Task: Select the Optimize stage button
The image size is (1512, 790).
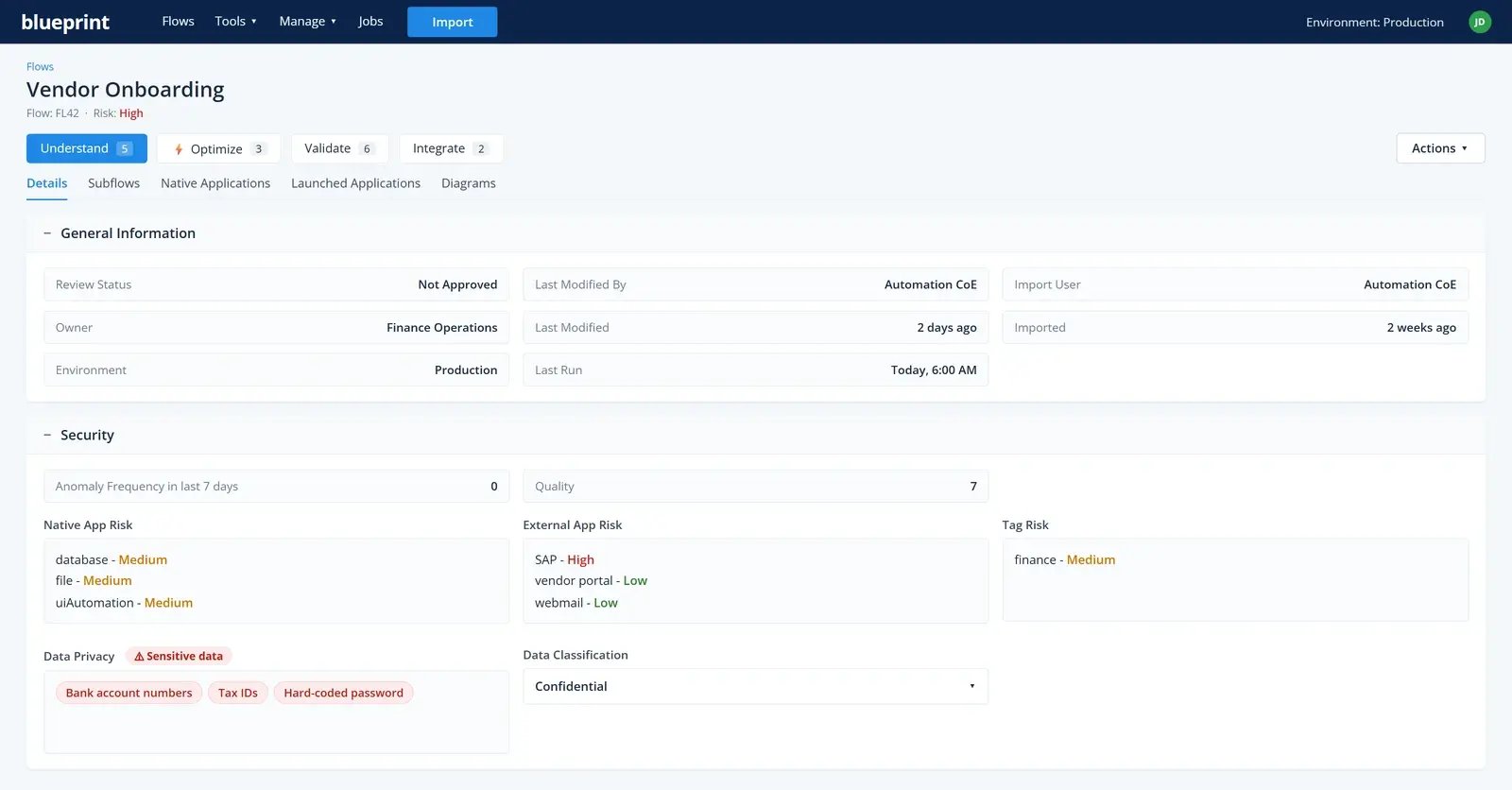Action: tap(218, 148)
